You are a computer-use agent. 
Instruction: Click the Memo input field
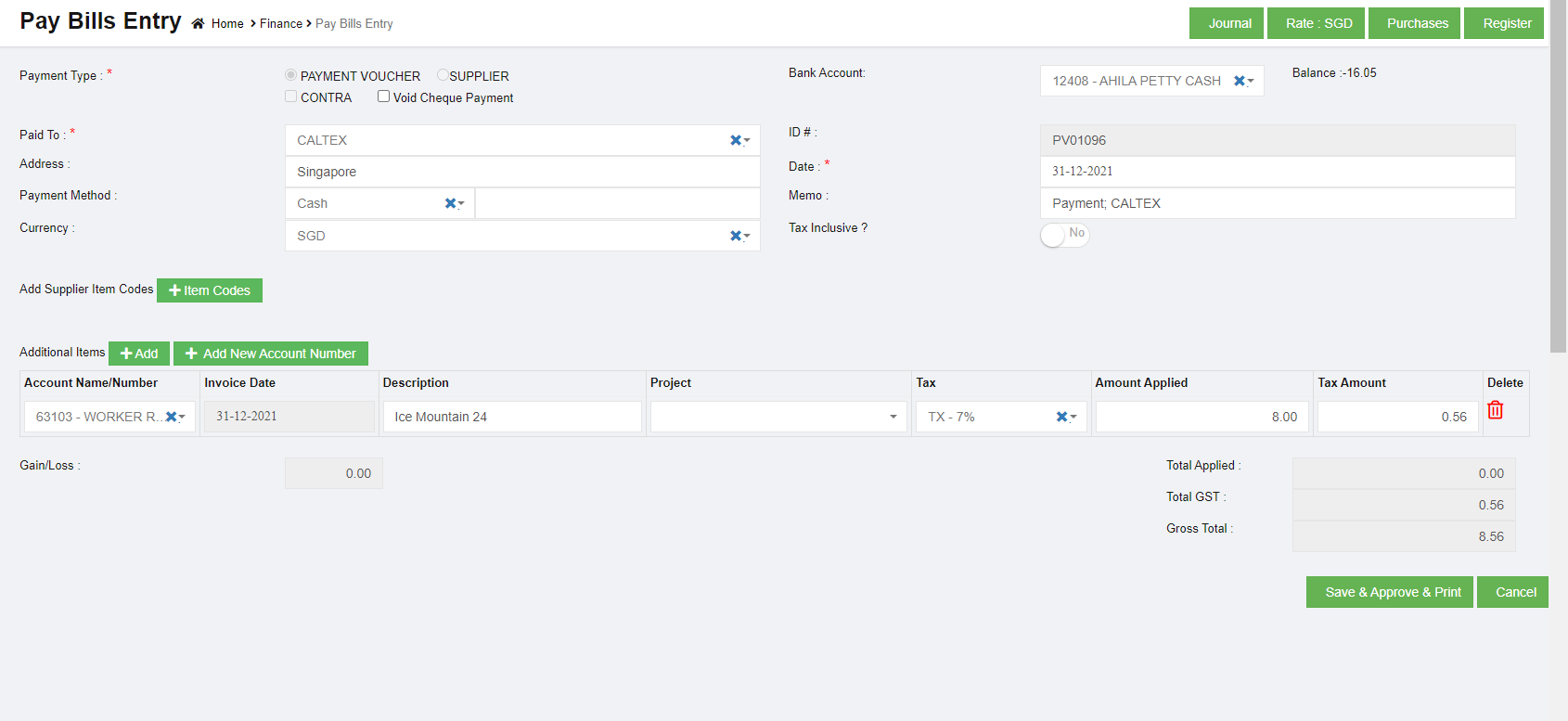point(1277,203)
